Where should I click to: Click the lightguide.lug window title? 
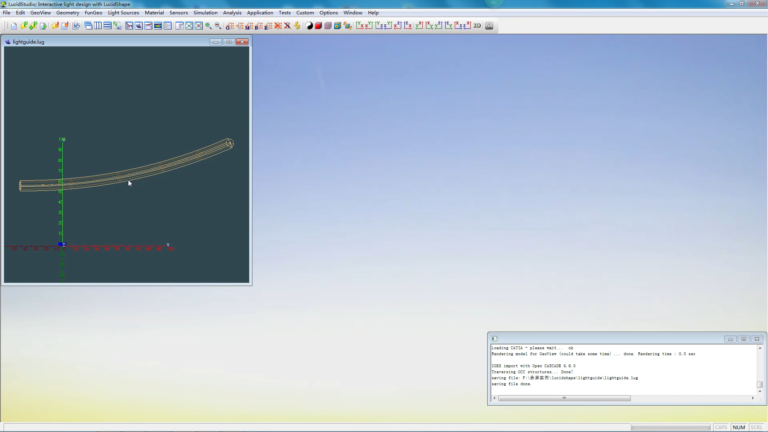point(28,42)
